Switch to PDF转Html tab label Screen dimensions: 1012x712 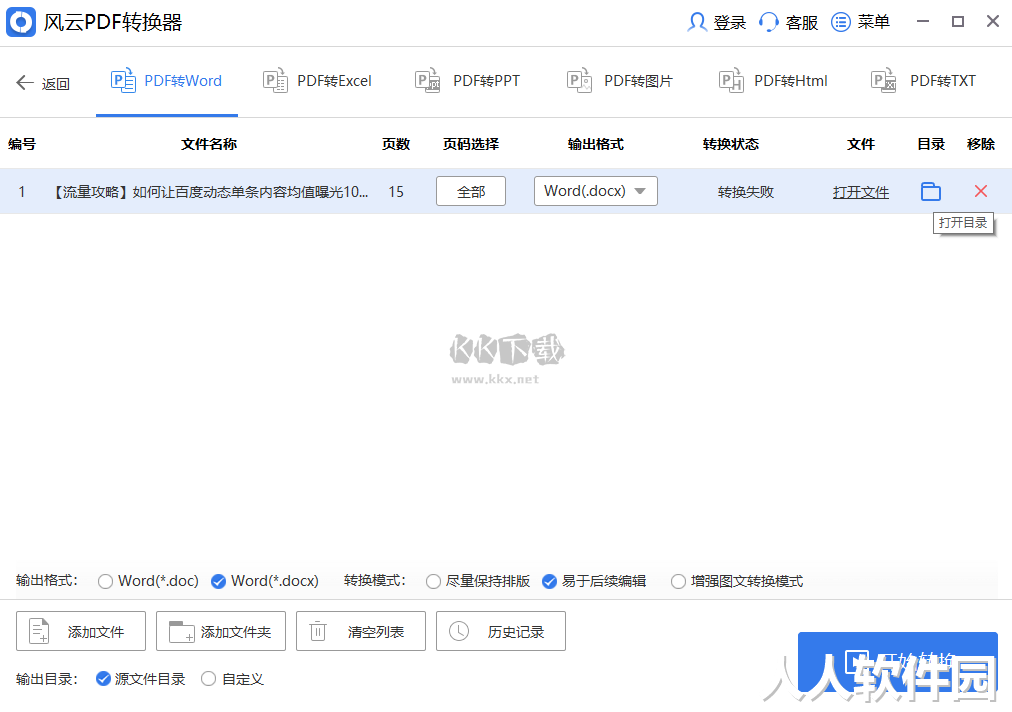(x=791, y=81)
